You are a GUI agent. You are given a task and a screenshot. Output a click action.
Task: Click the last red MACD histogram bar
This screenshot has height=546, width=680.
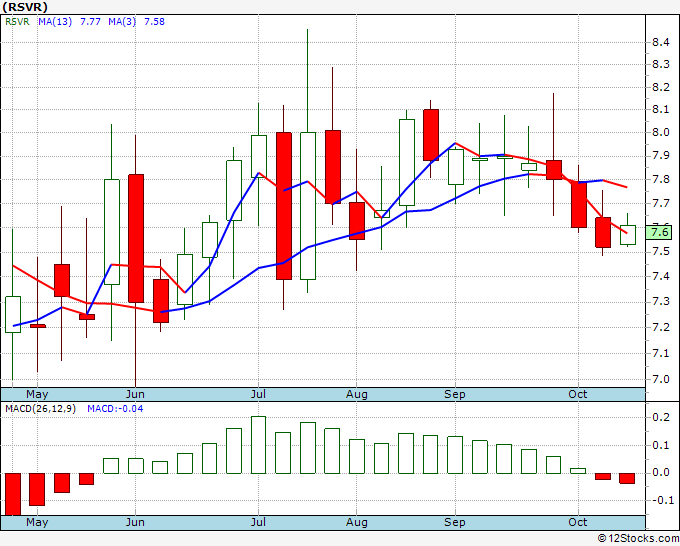pyautogui.click(x=627, y=478)
